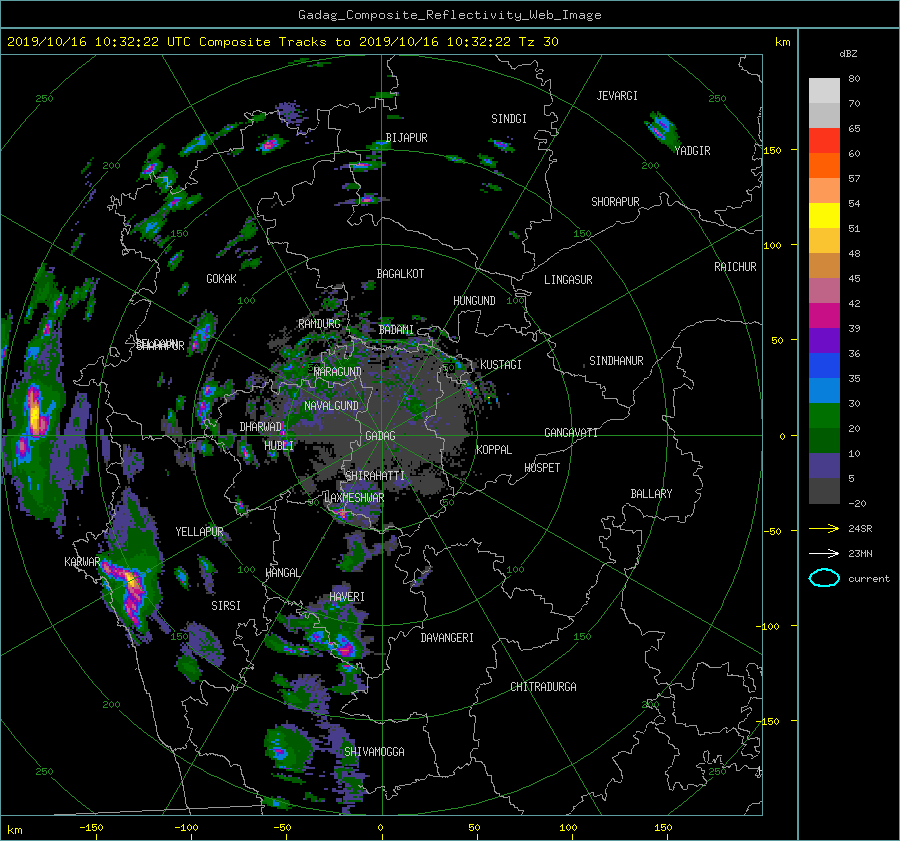Screen dimensions: 900x841
Task: Pick the yellow 51 dBZ color swatch
Action: tap(824, 215)
